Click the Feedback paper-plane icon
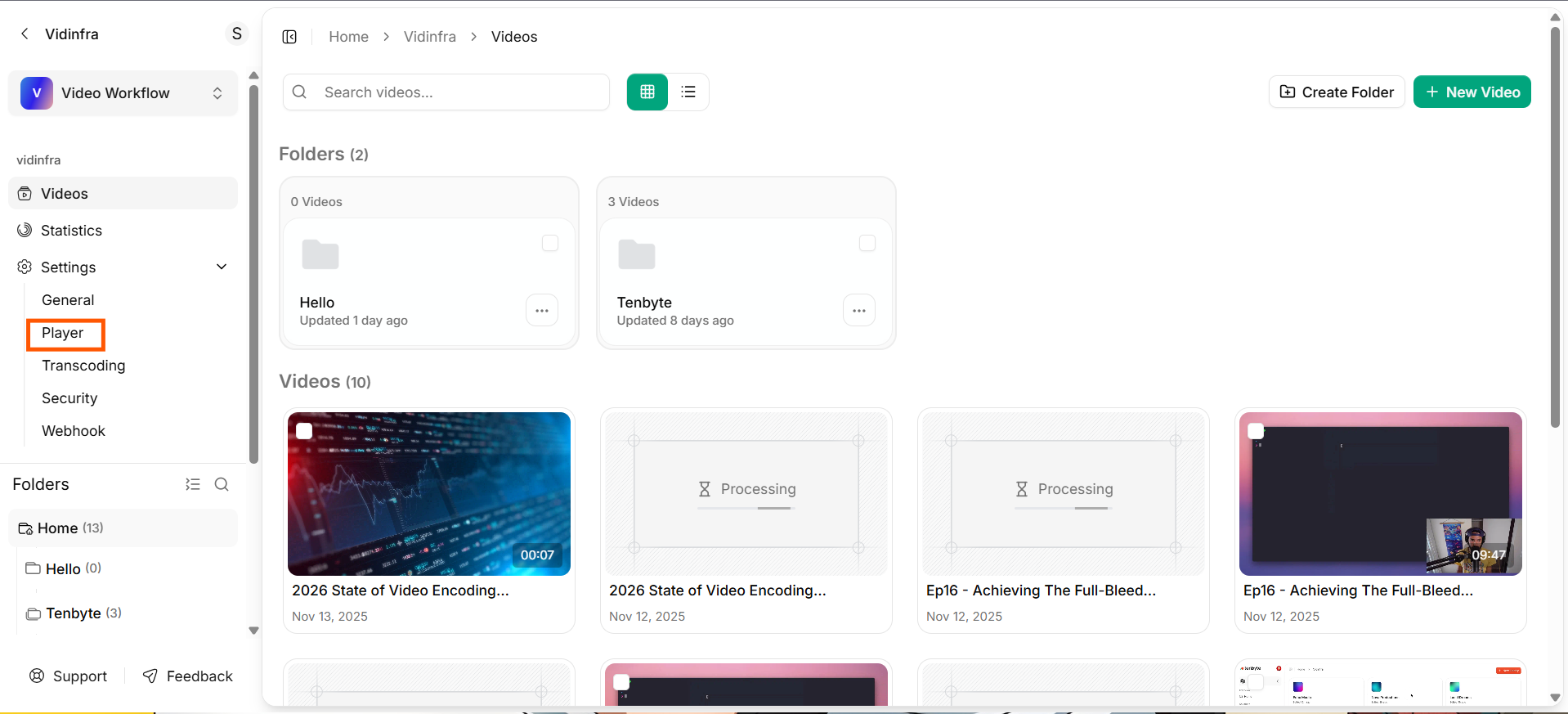Image resolution: width=1568 pixels, height=714 pixels. coord(150,676)
